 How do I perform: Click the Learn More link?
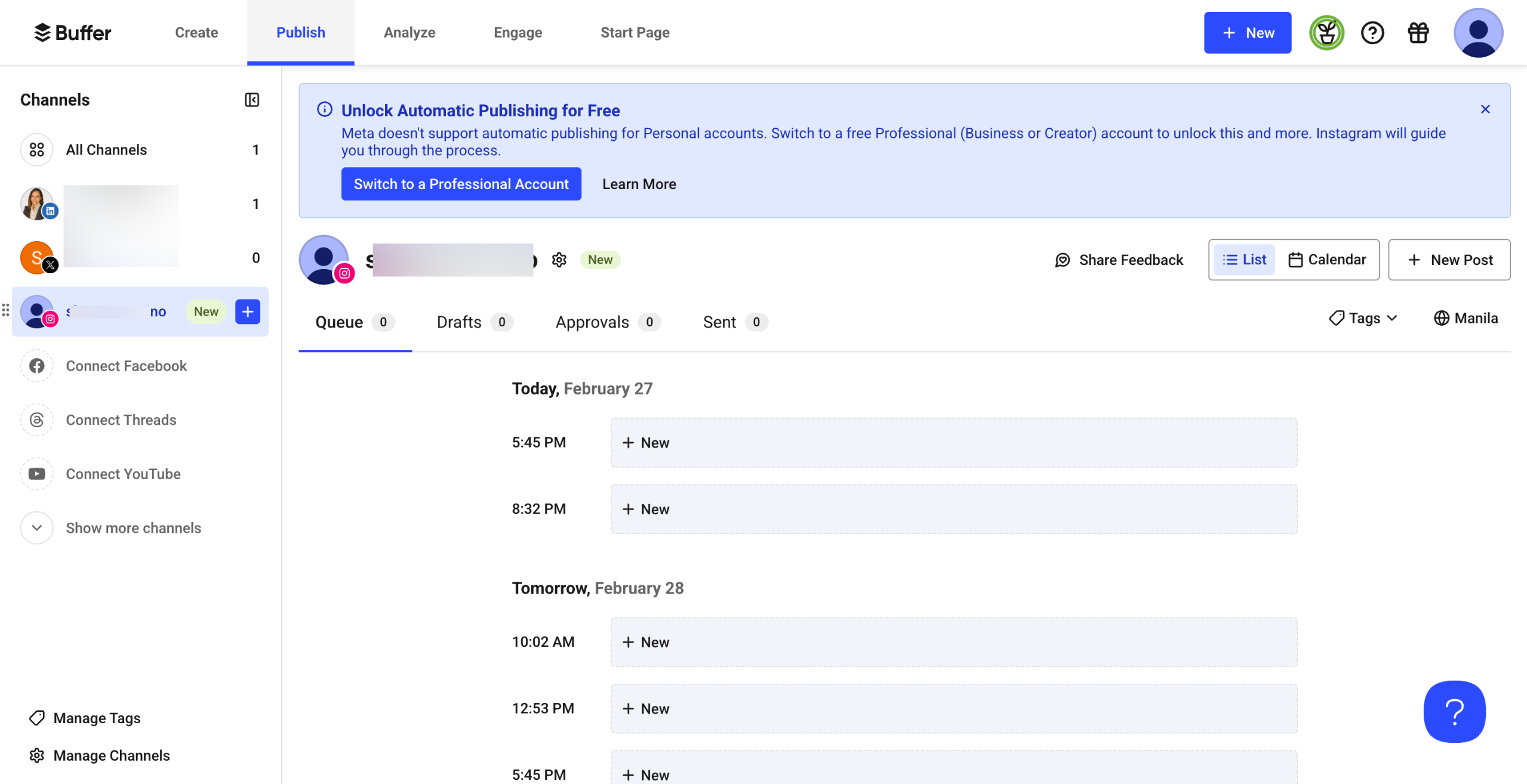coord(639,184)
